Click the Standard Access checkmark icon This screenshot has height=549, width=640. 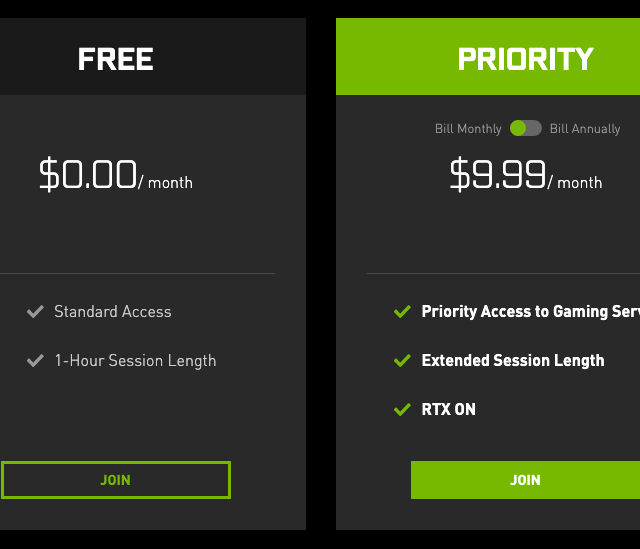tap(35, 312)
